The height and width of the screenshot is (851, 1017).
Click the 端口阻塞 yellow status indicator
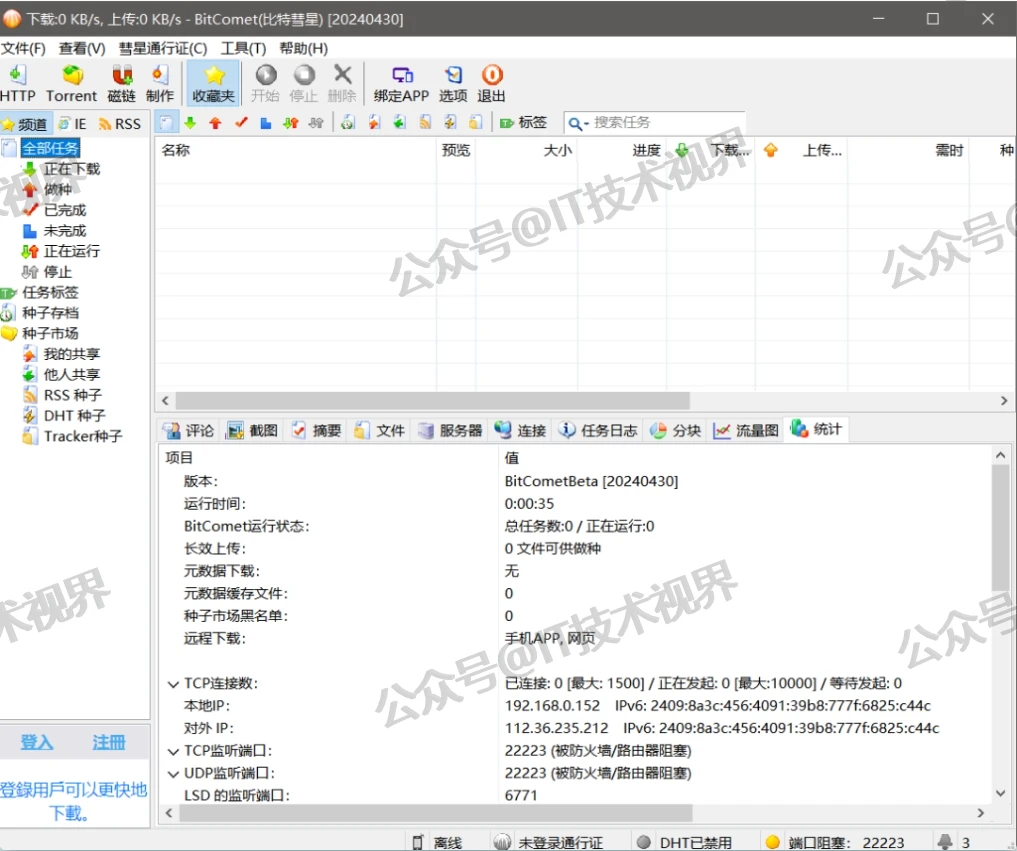click(x=772, y=842)
